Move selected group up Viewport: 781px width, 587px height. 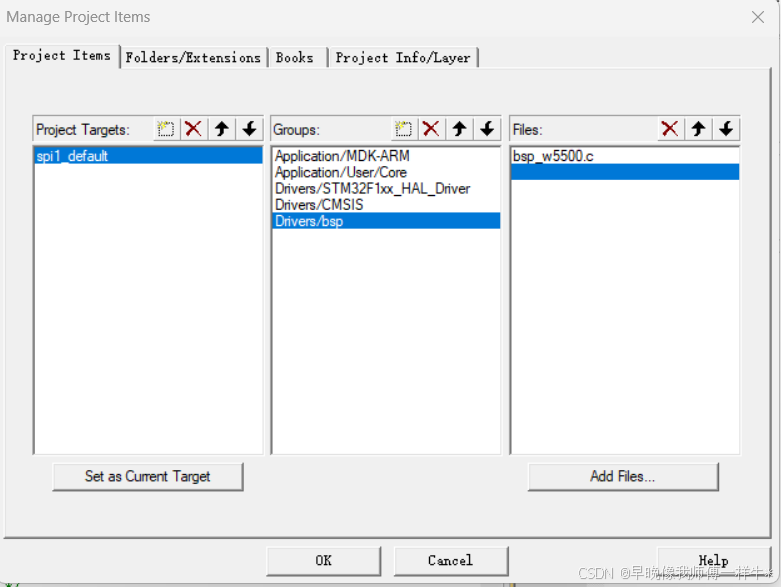pyautogui.click(x=459, y=129)
